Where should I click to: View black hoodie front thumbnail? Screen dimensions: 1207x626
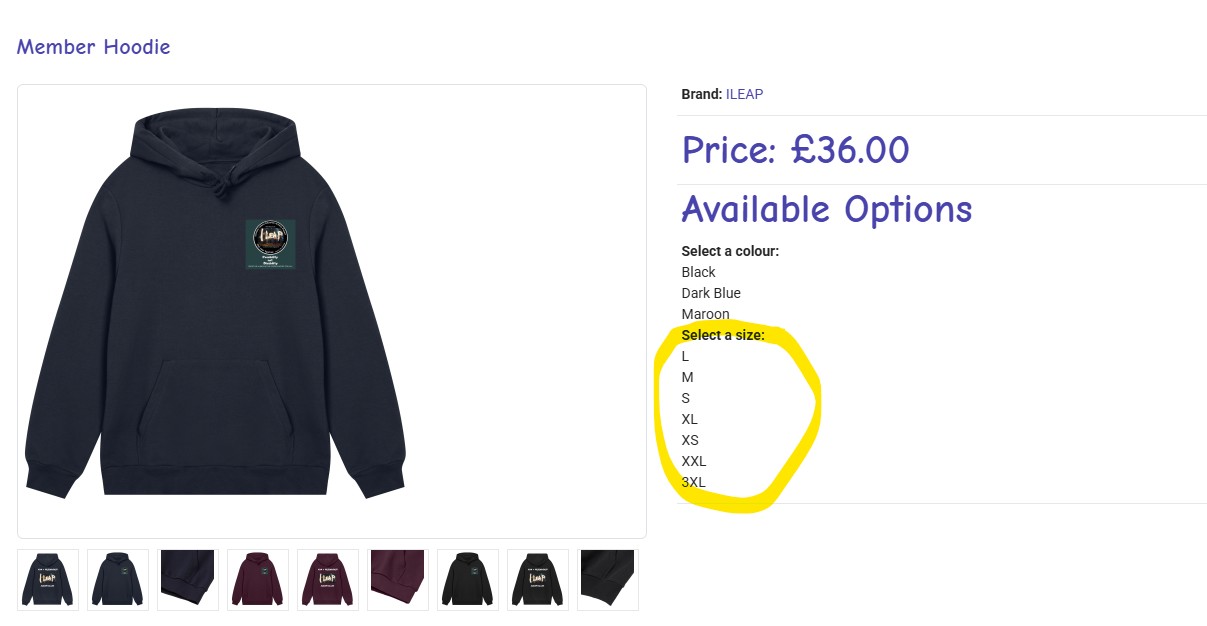pyautogui.click(x=468, y=579)
